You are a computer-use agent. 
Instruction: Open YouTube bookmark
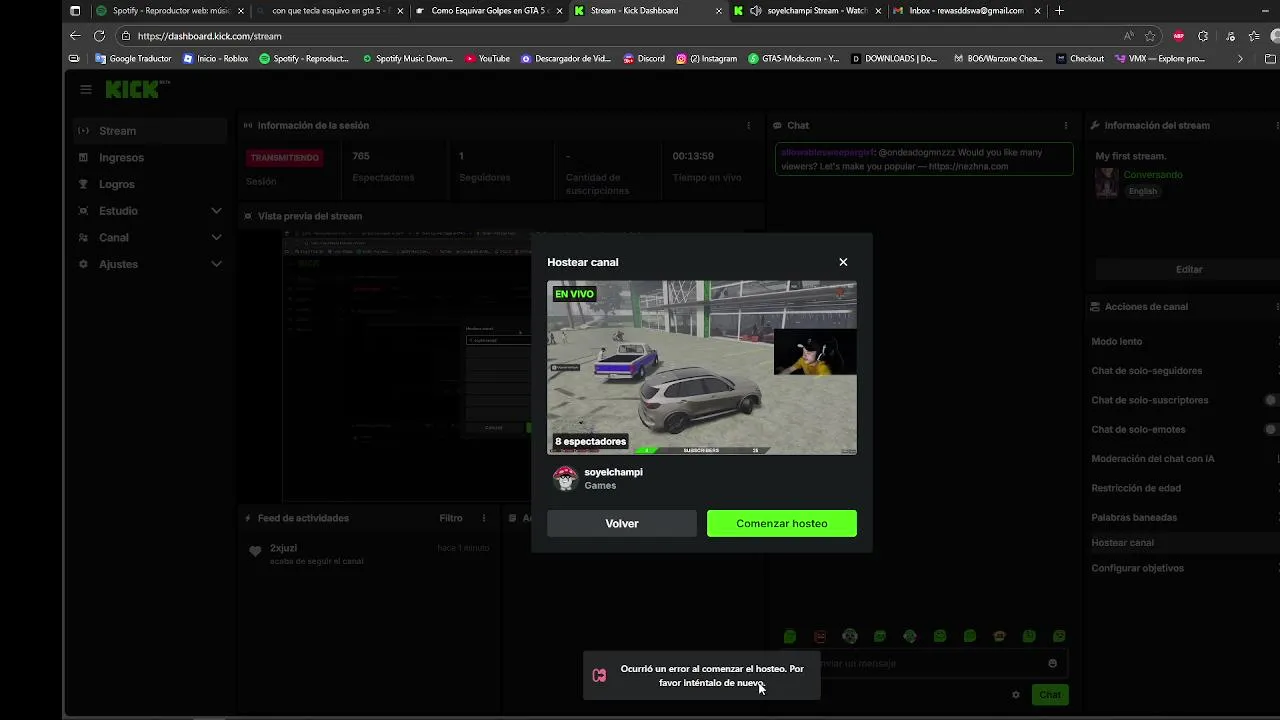pyautogui.click(x=487, y=59)
